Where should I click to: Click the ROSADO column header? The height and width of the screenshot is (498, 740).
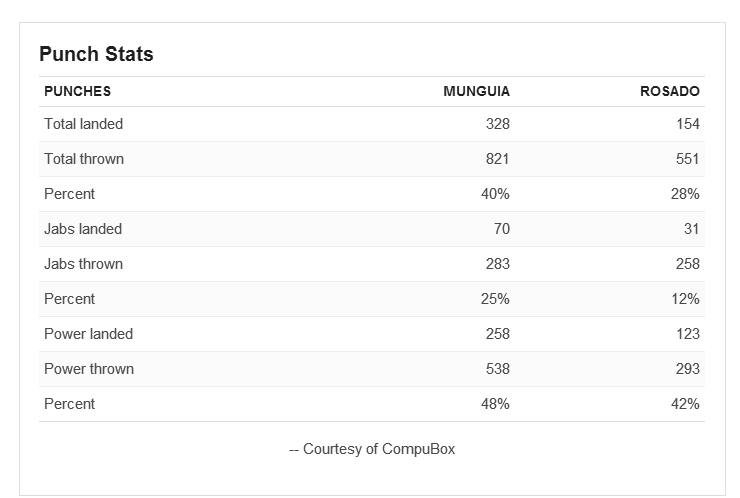coord(670,91)
